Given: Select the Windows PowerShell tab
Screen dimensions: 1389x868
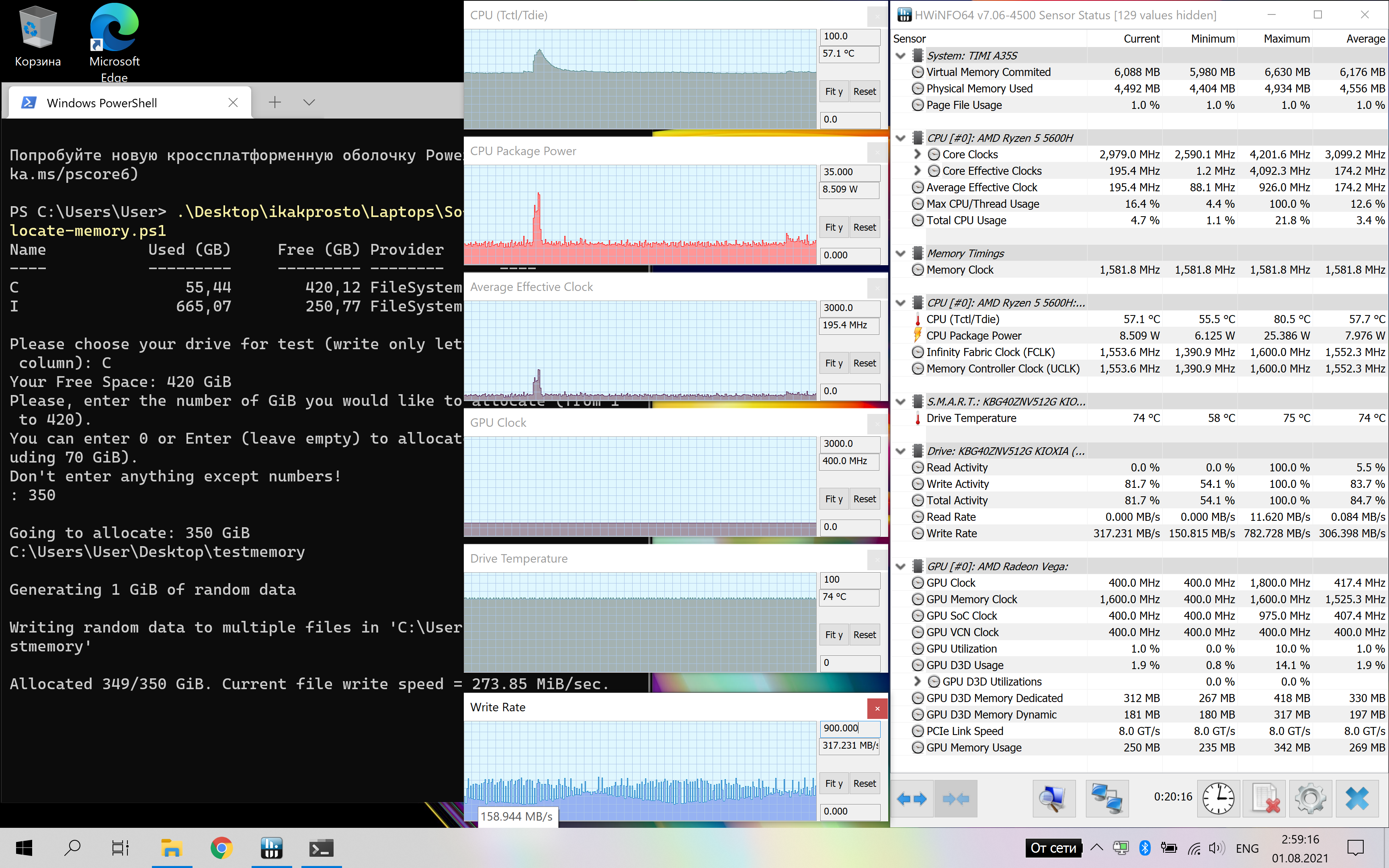Looking at the screenshot, I should click(x=130, y=102).
